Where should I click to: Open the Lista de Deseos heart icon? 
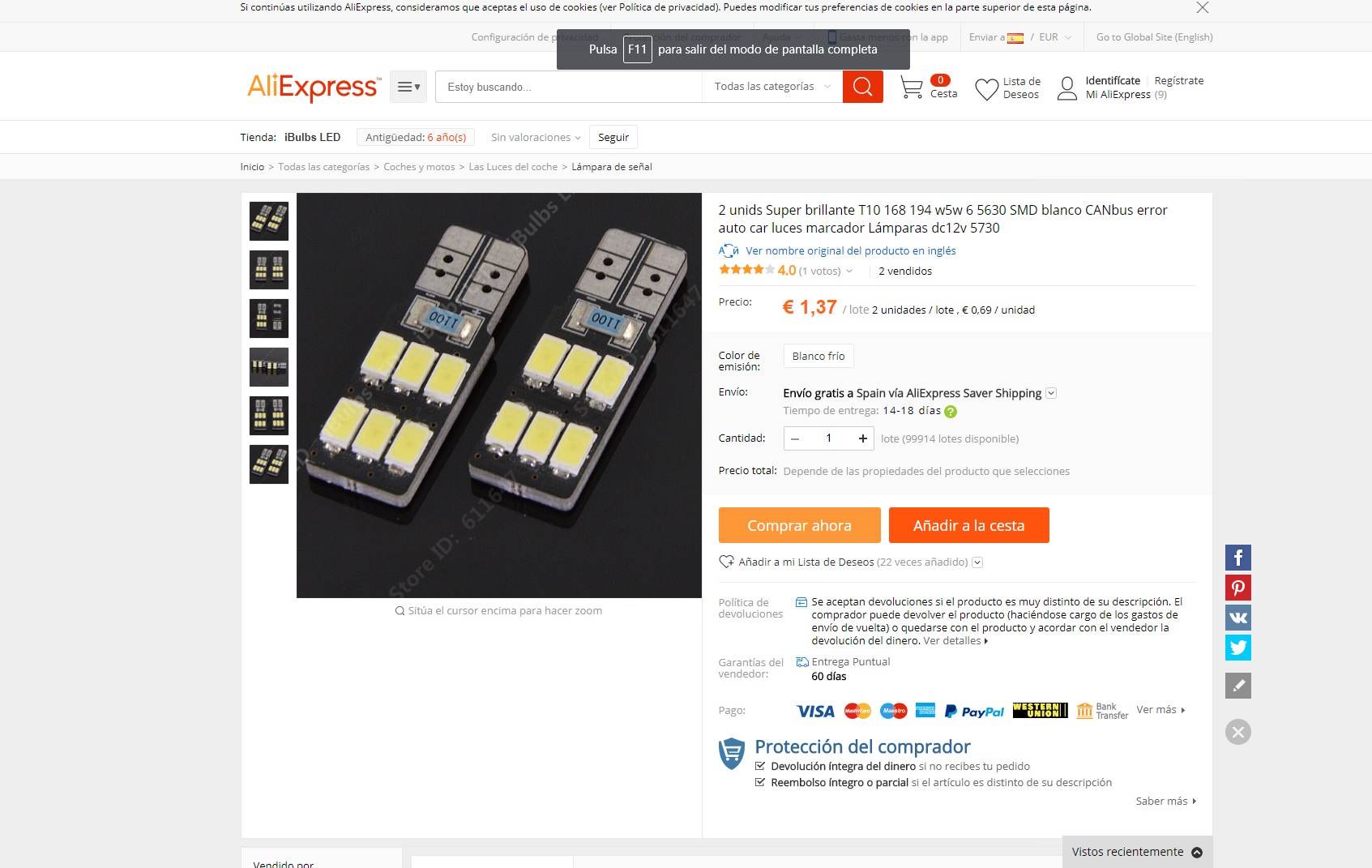986,88
